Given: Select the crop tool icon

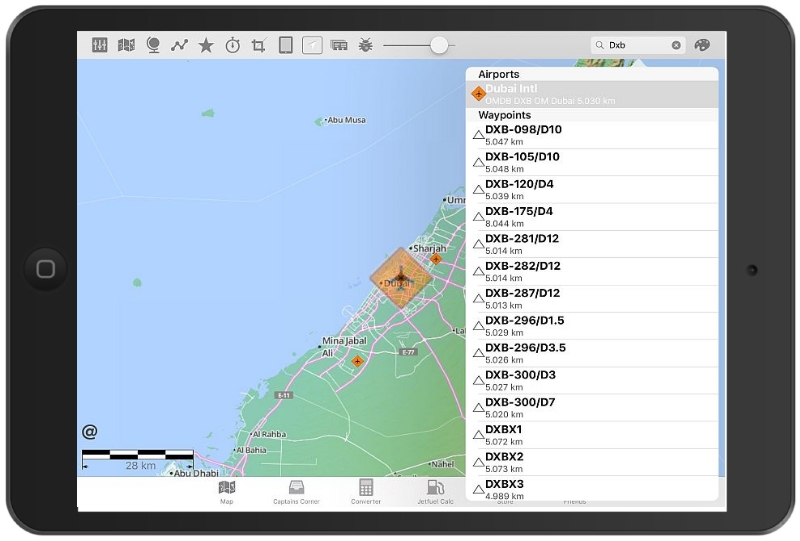Looking at the screenshot, I should click(x=259, y=46).
